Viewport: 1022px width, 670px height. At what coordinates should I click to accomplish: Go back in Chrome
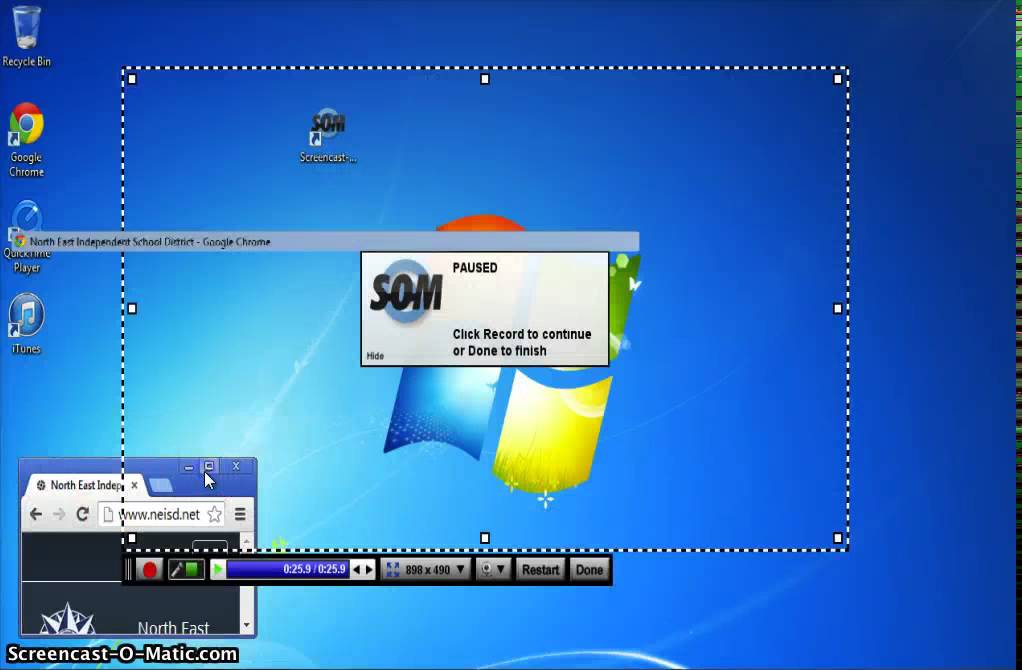(x=36, y=514)
